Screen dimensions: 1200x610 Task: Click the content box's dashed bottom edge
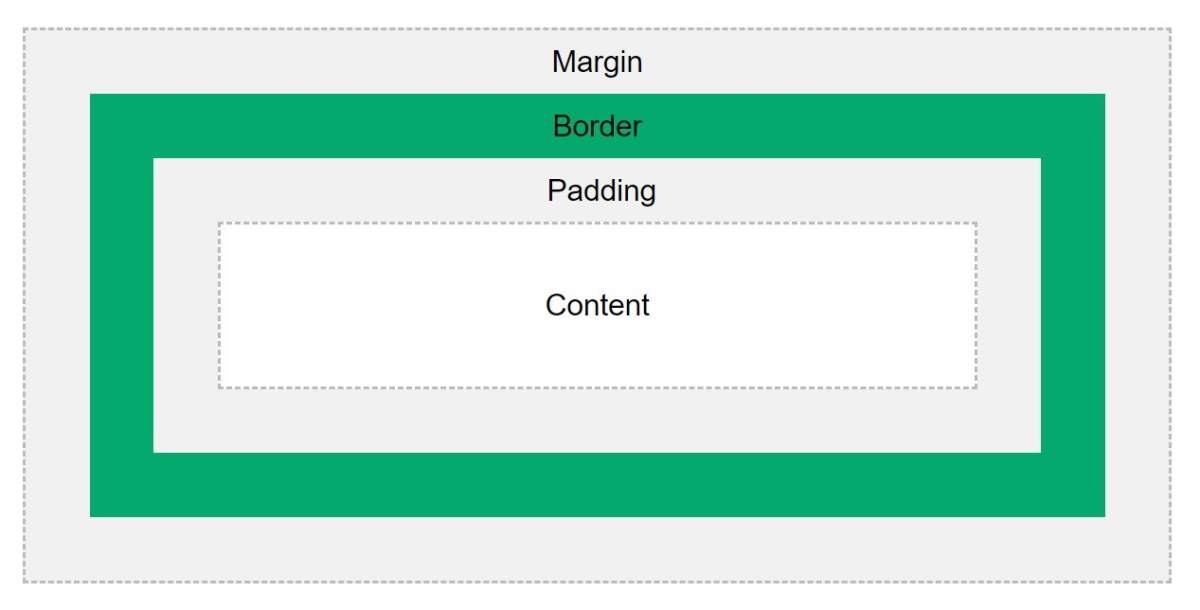597,387
